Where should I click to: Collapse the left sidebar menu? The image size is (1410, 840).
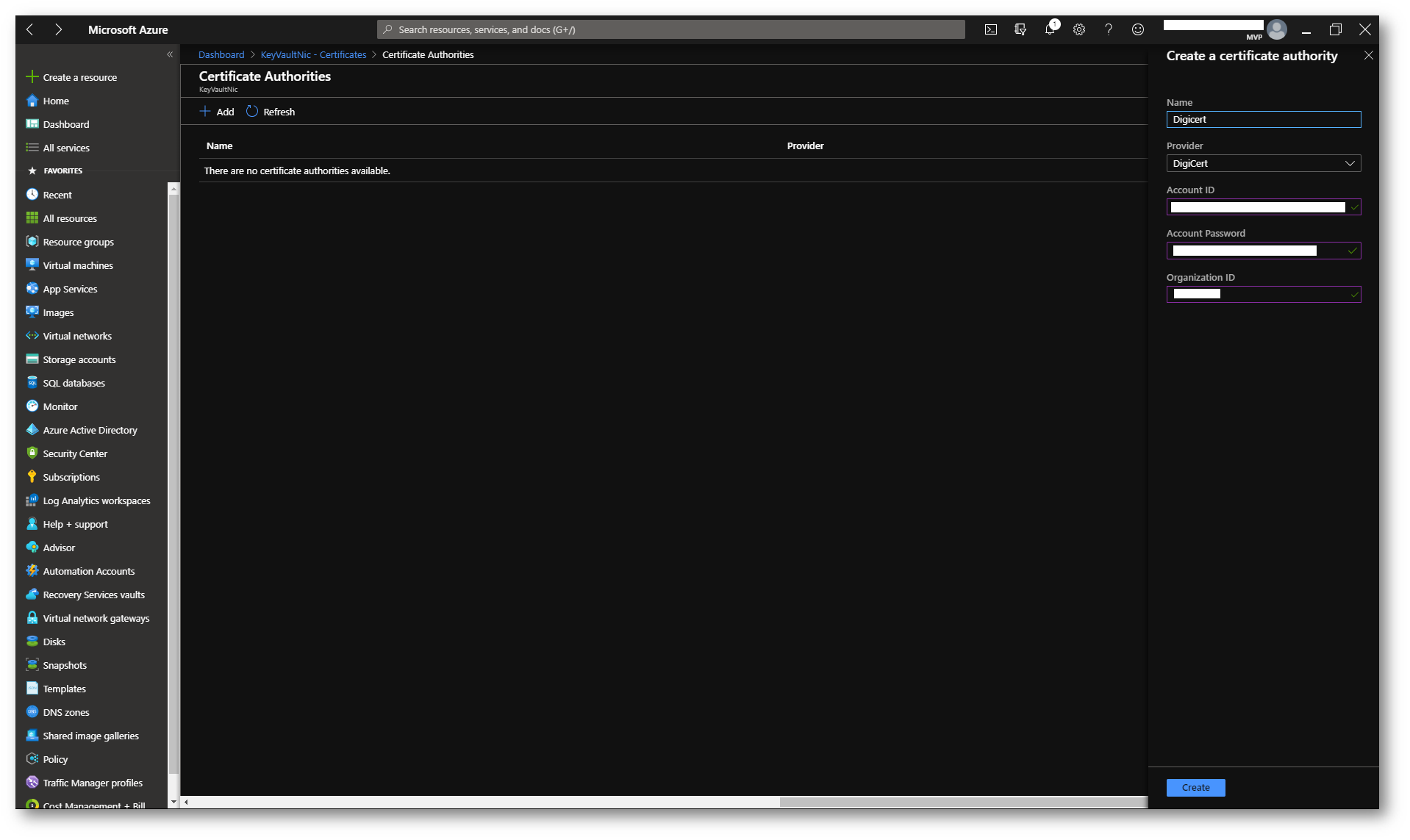[170, 54]
